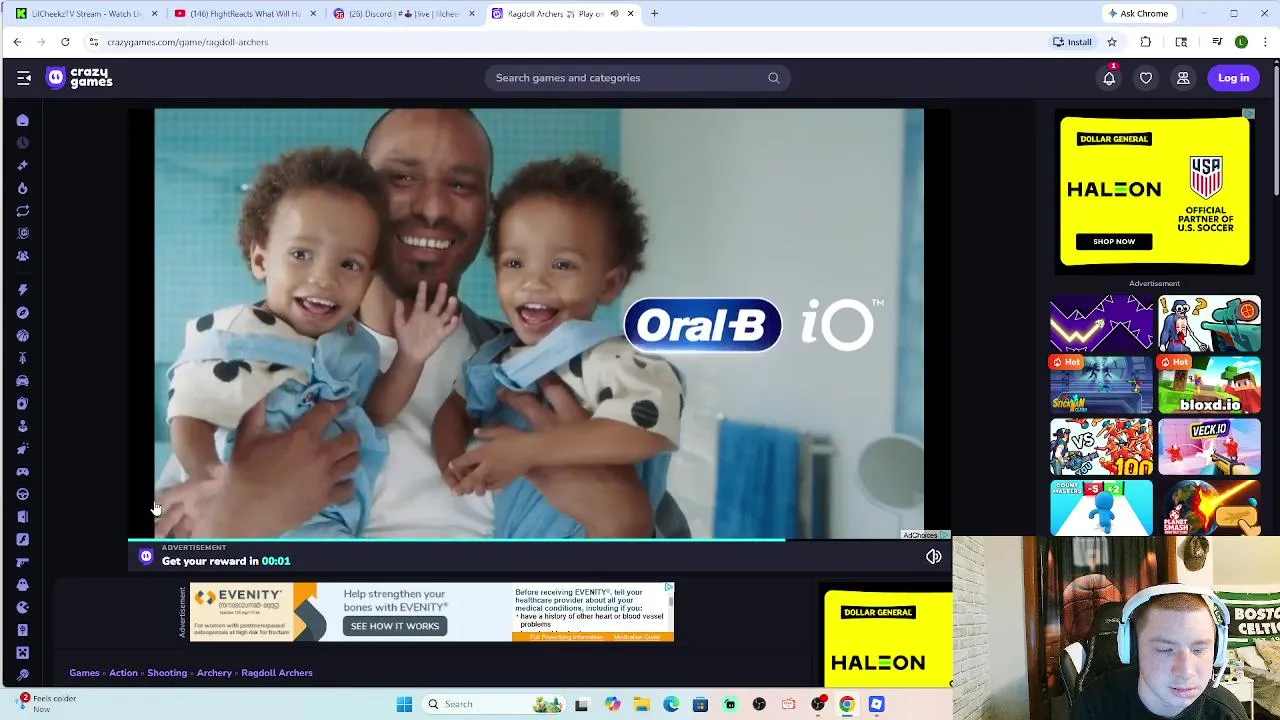
Task: Click the Log in button
Action: pos(1233,78)
